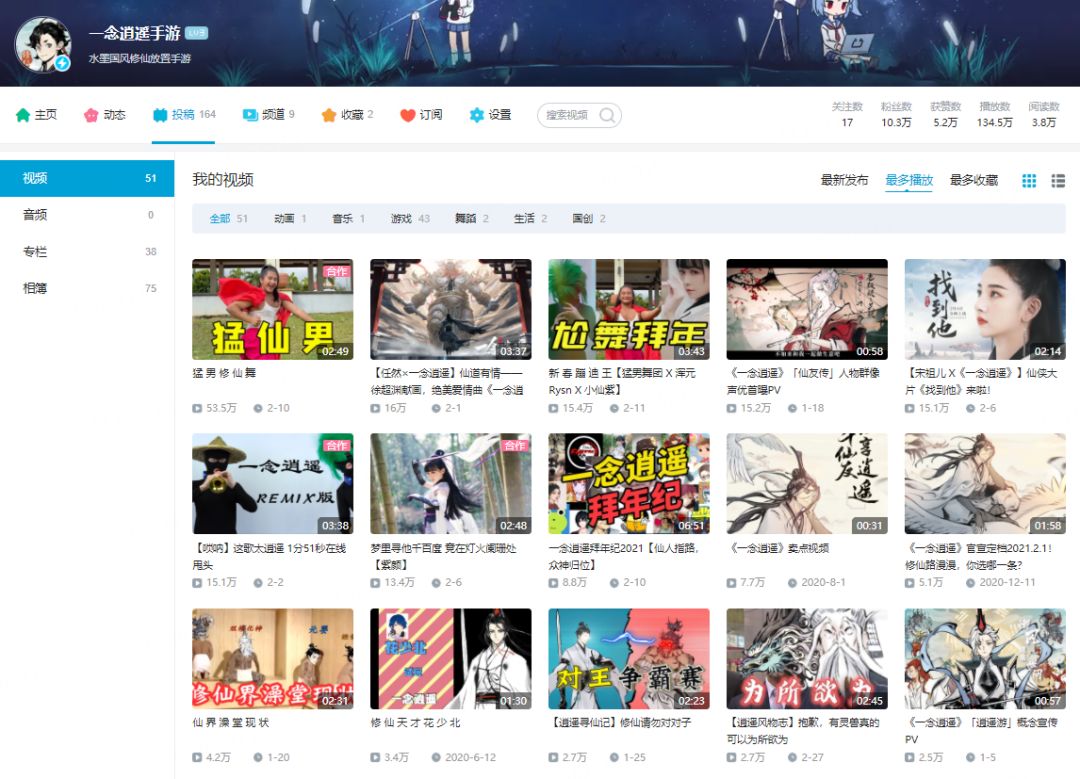The image size is (1080, 779).
Task: Sort videos by 最新发布
Action: (x=844, y=180)
